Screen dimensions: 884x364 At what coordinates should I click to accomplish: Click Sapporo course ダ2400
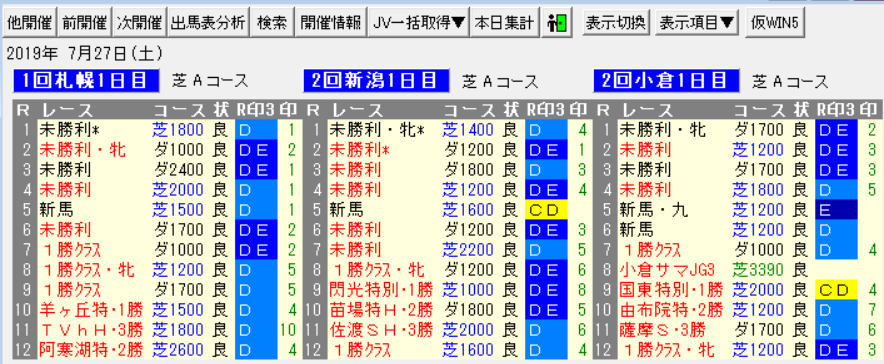click(178, 170)
